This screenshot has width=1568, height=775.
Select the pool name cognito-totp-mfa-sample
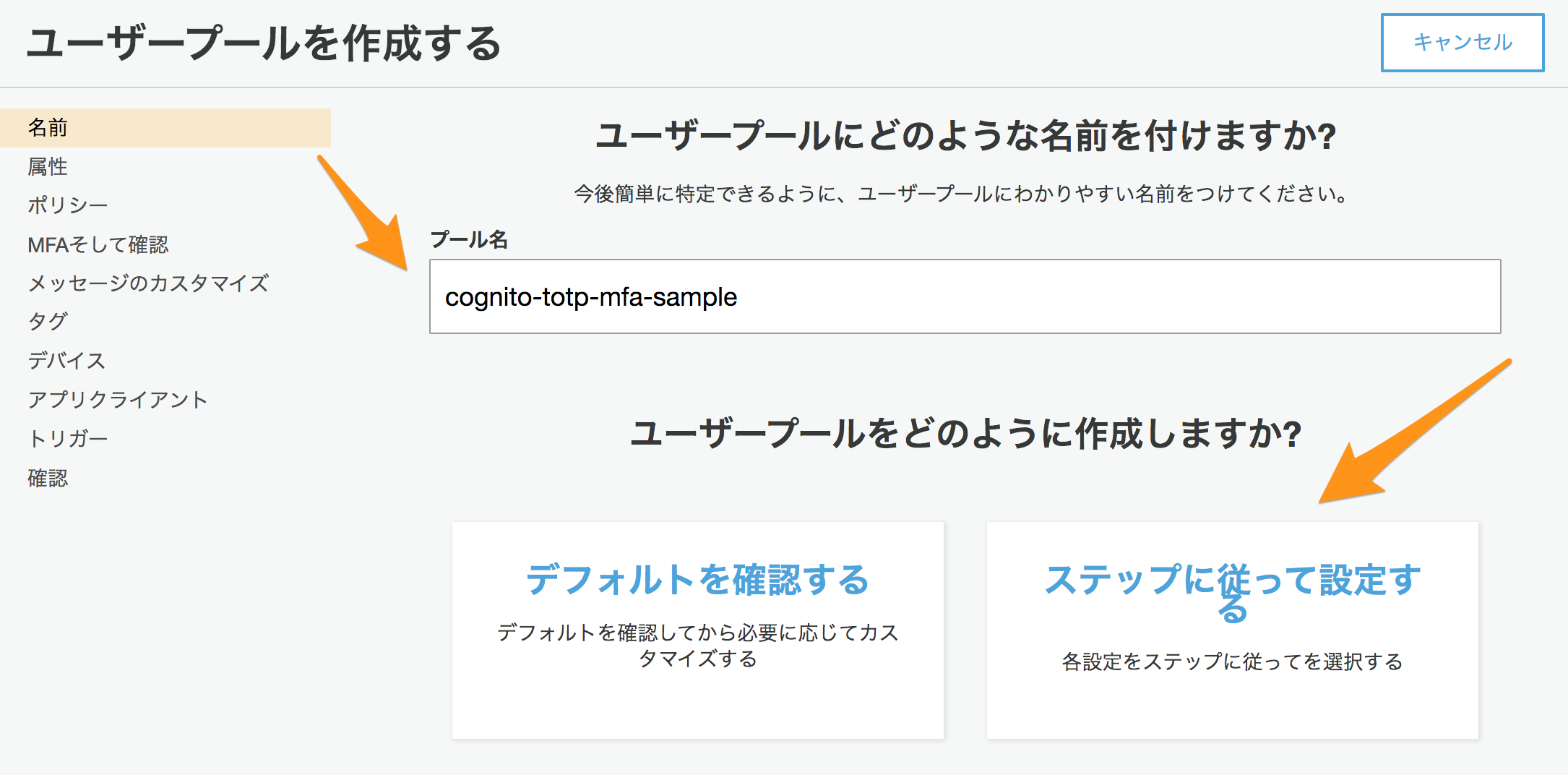pos(590,296)
